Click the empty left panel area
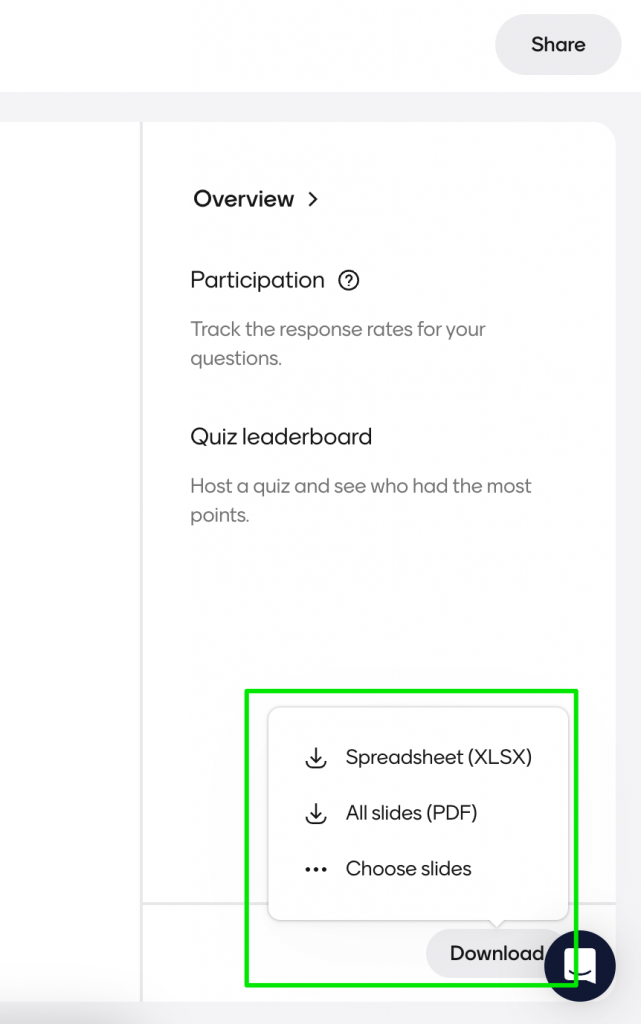 (x=68, y=500)
